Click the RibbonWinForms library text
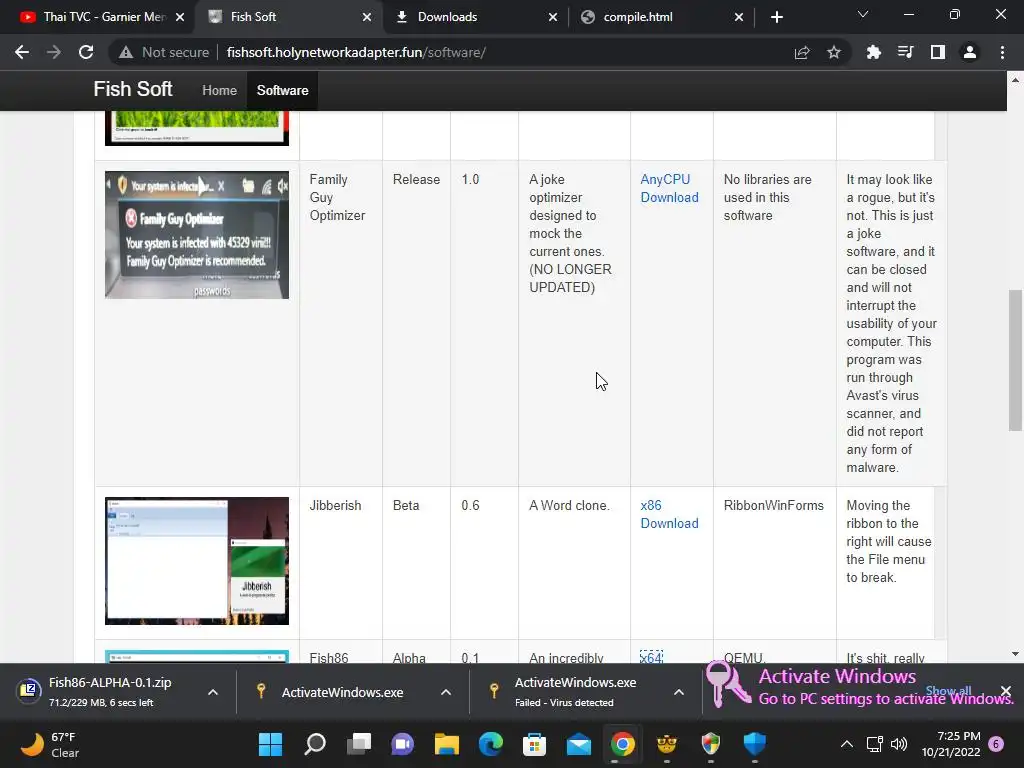Screen dimensions: 1024x768 point(773,505)
